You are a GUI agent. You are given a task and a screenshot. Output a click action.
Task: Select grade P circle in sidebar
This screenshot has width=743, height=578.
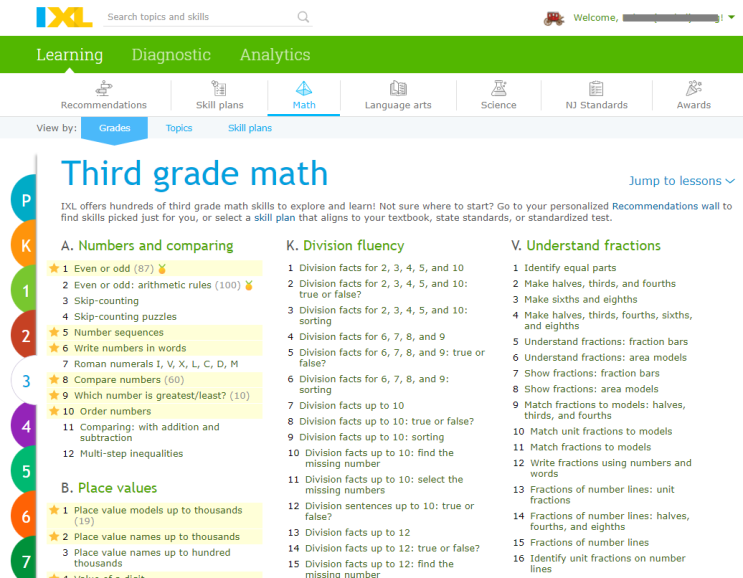point(25,200)
